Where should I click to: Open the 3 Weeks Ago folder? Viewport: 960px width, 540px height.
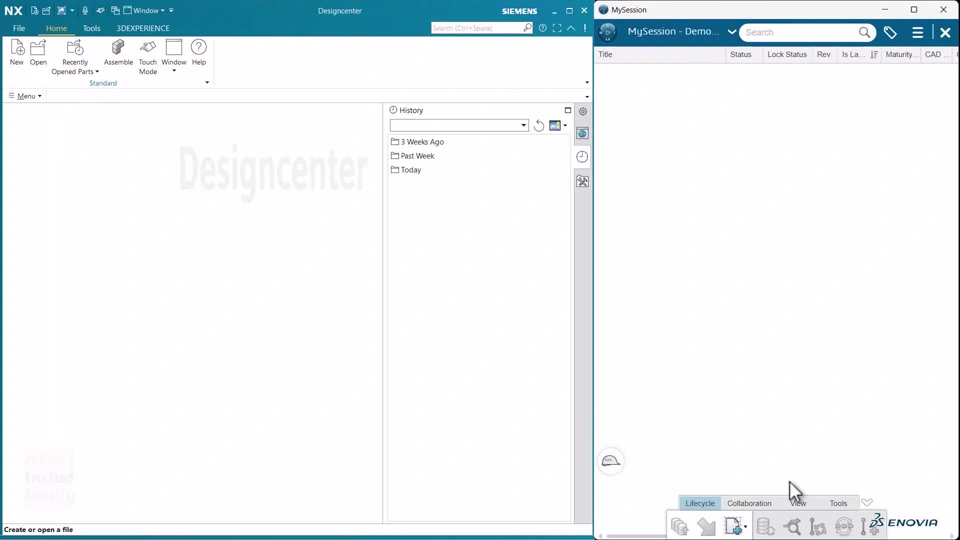point(417,141)
